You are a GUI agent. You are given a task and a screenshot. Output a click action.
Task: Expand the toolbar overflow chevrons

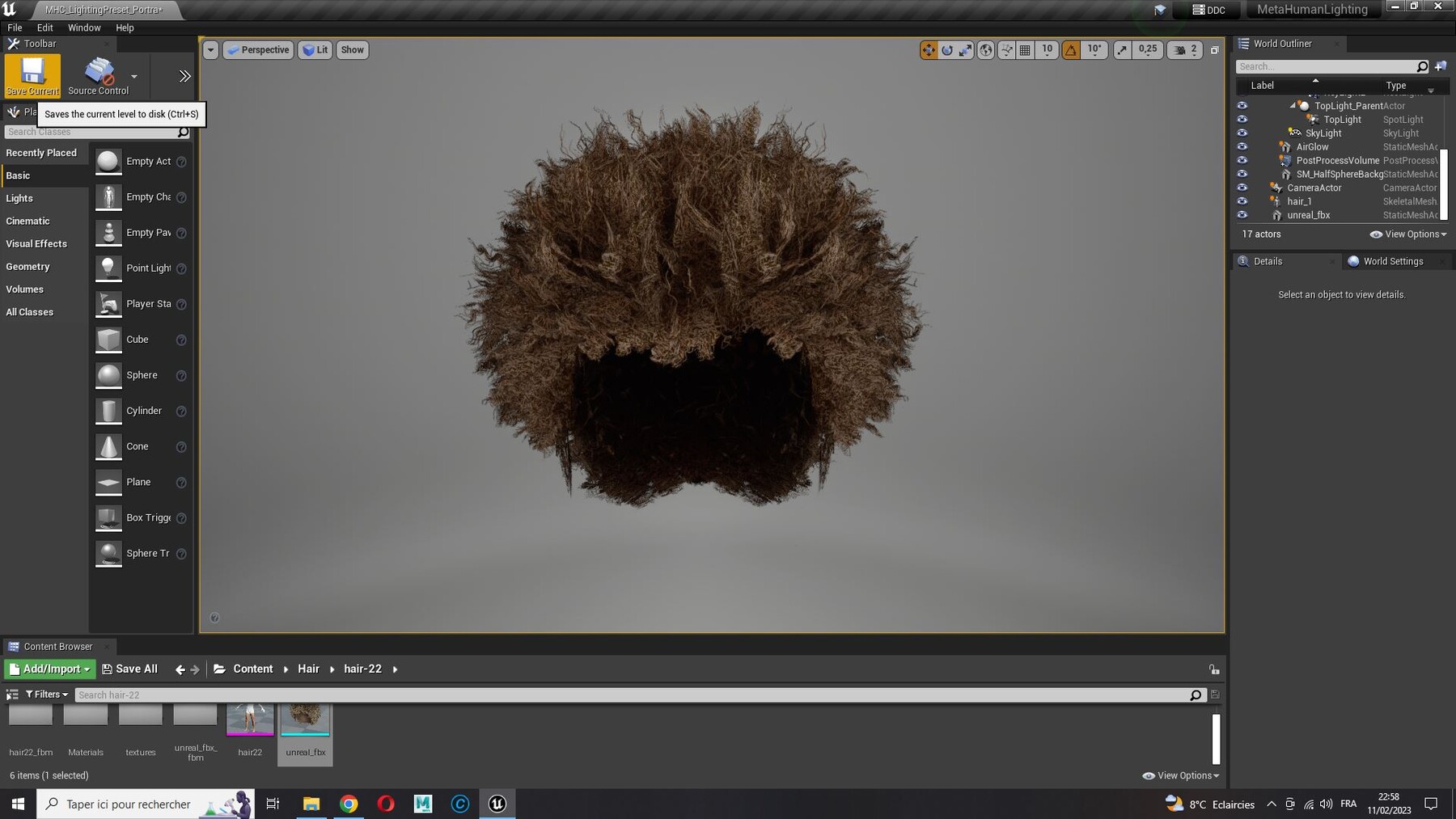point(184,76)
